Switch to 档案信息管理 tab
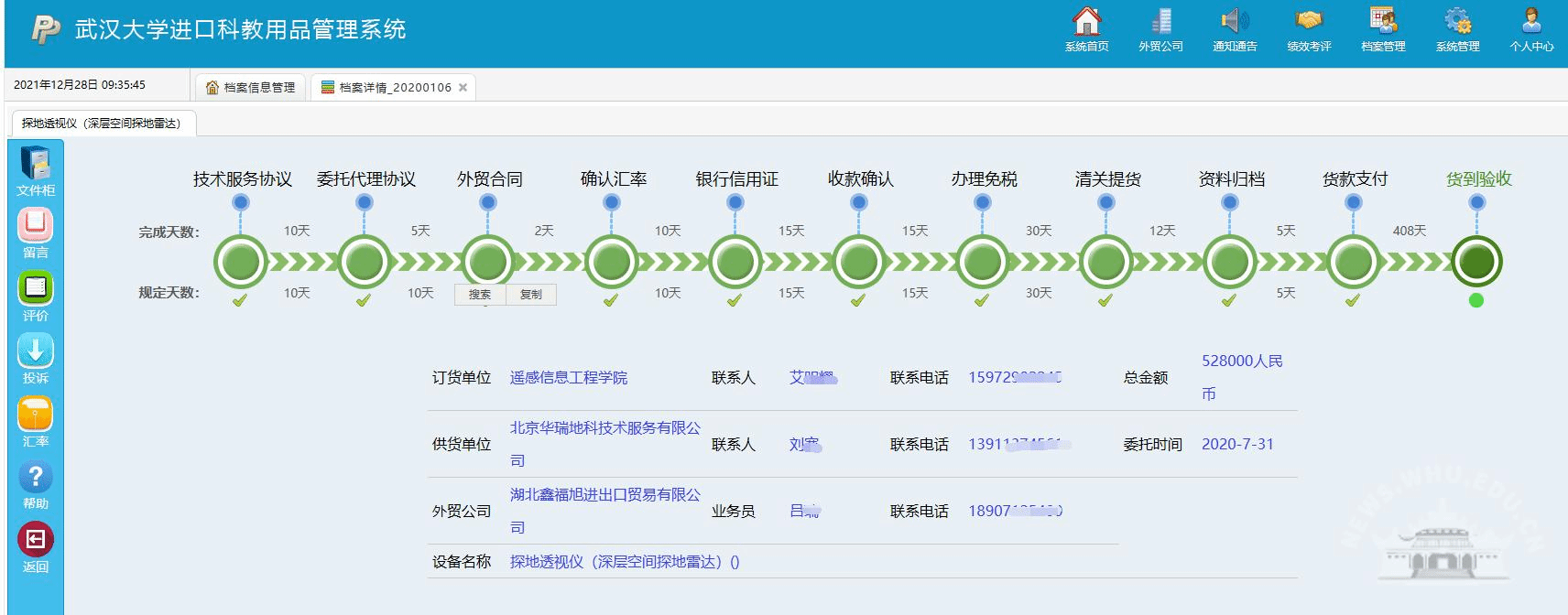 [x=251, y=88]
